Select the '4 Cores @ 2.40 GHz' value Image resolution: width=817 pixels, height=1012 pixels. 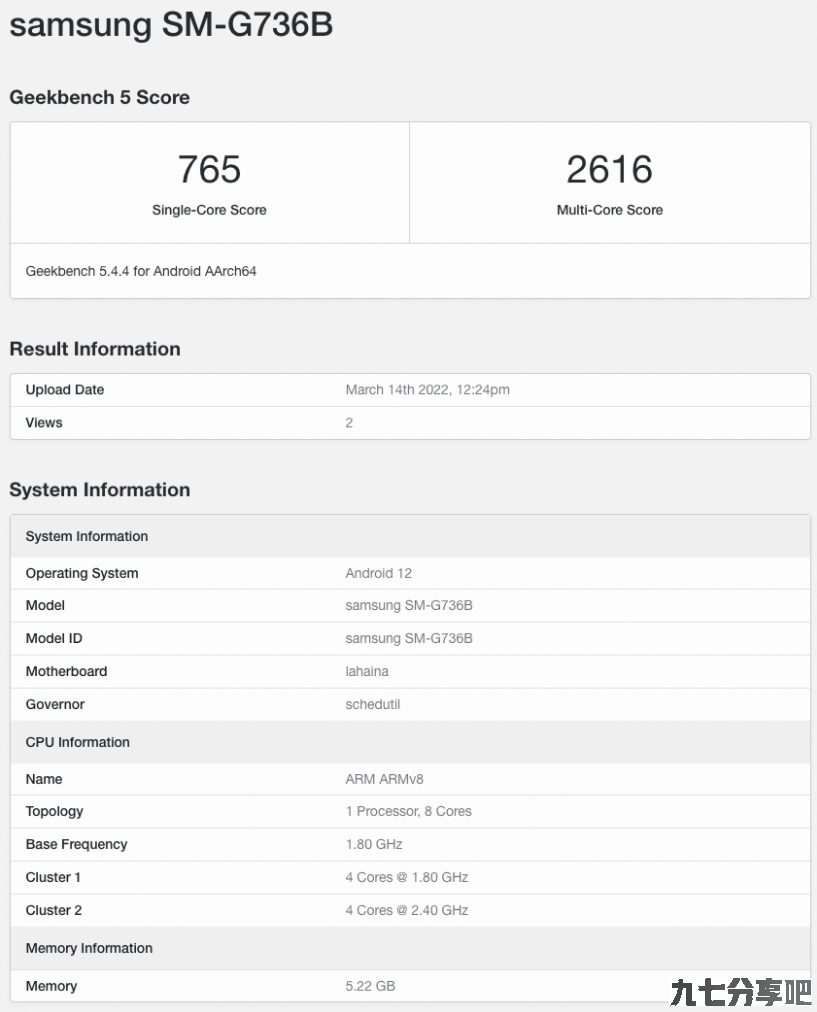[x=407, y=910]
